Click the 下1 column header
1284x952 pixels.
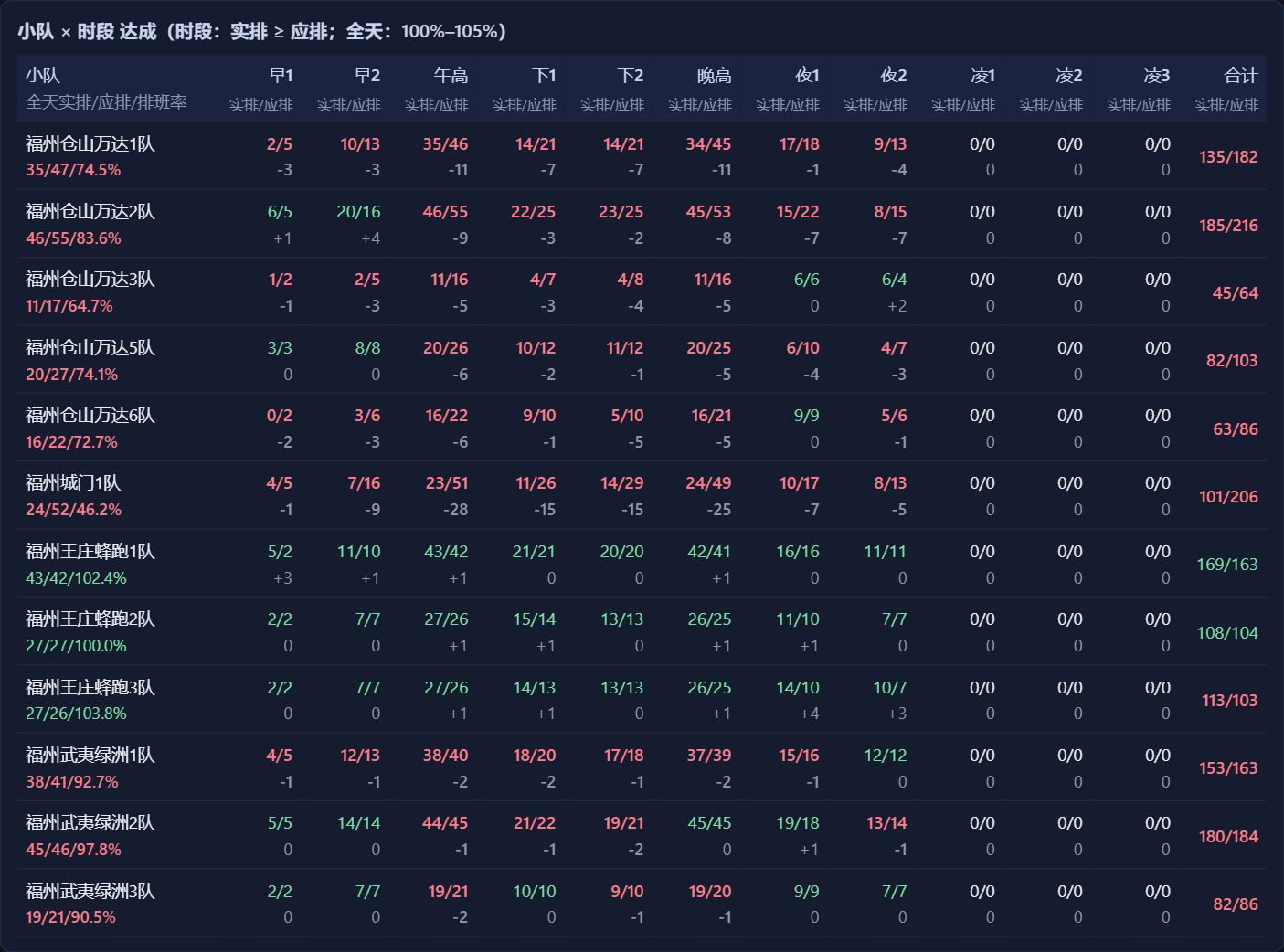(x=544, y=76)
